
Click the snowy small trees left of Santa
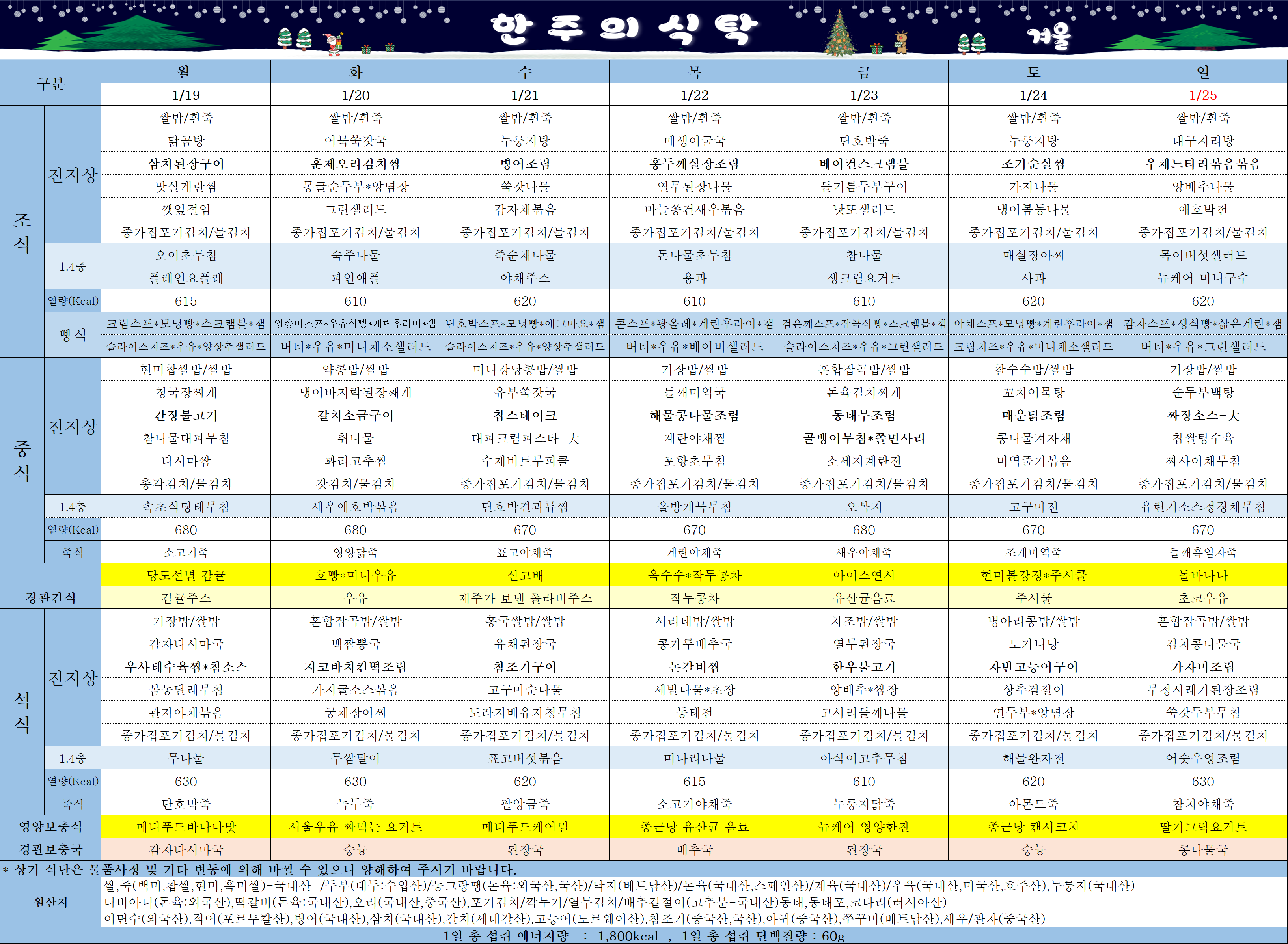(295, 39)
